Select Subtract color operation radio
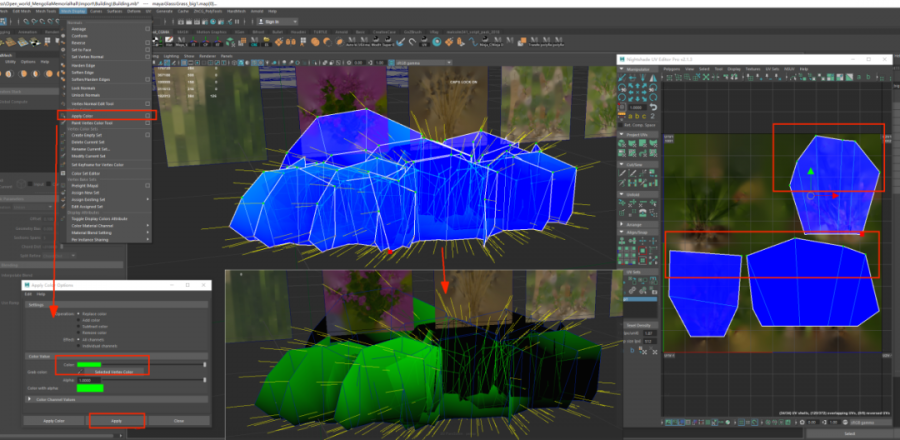 78,326
